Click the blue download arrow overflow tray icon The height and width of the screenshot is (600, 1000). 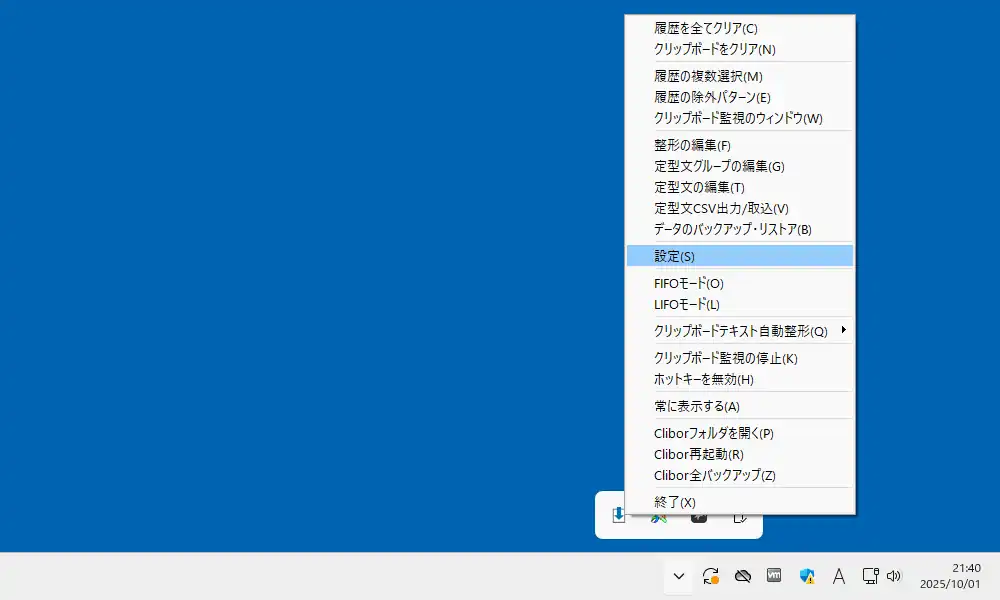(619, 515)
